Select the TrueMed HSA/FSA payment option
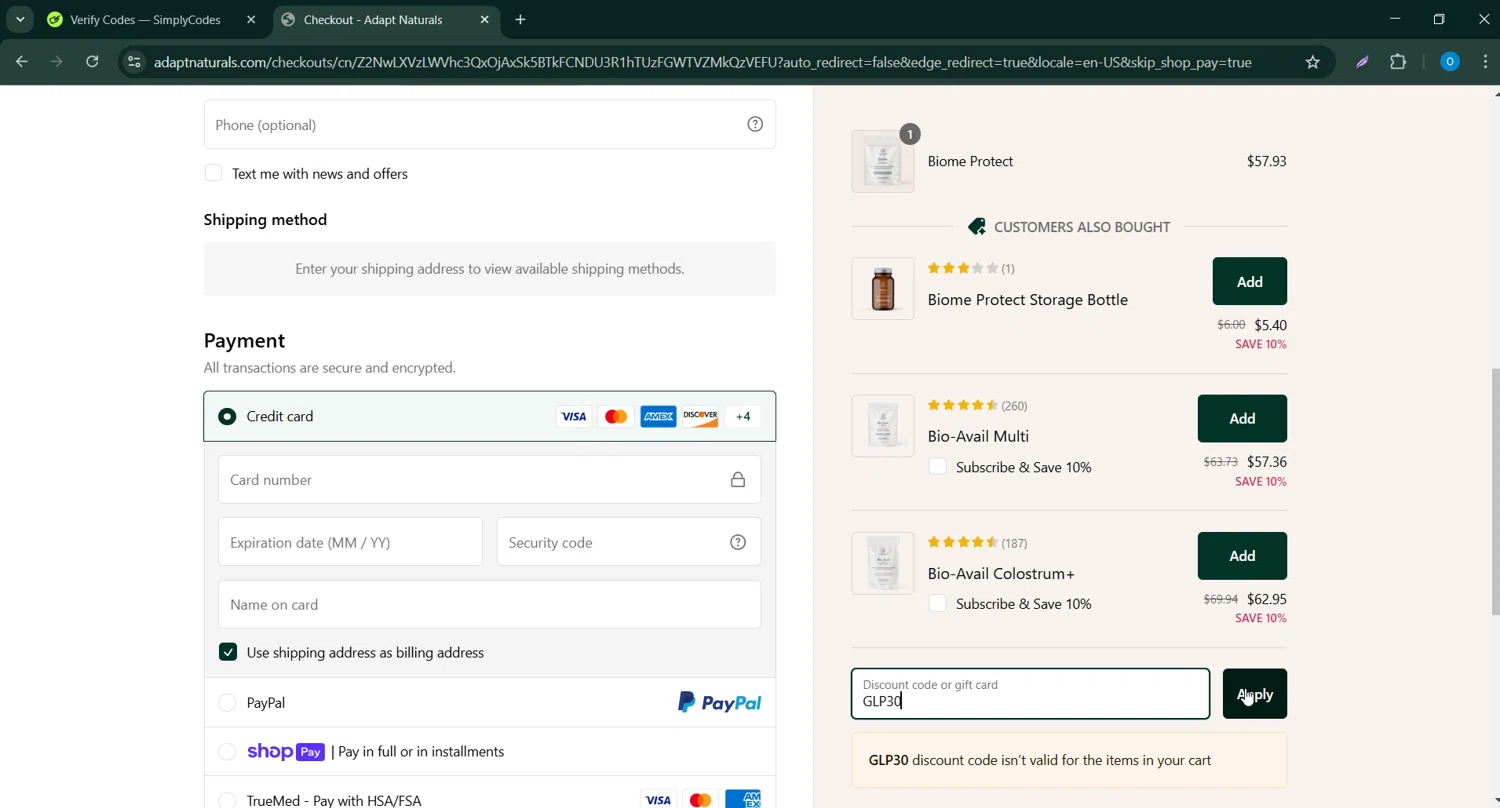 [x=227, y=800]
